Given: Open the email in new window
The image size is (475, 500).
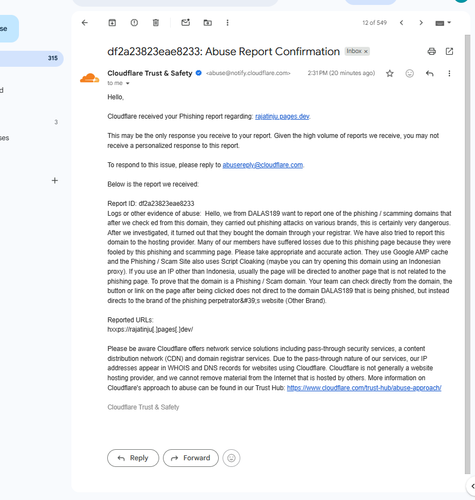Looking at the screenshot, I should (x=449, y=51).
